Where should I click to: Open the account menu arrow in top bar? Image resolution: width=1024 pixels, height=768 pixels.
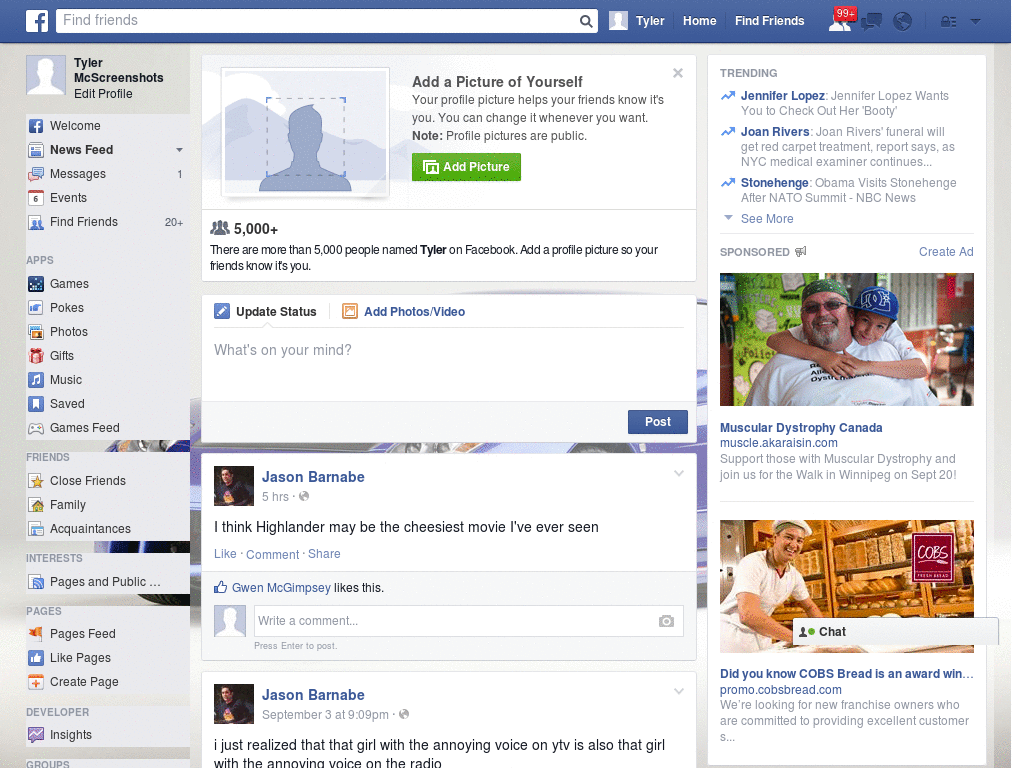point(976,22)
